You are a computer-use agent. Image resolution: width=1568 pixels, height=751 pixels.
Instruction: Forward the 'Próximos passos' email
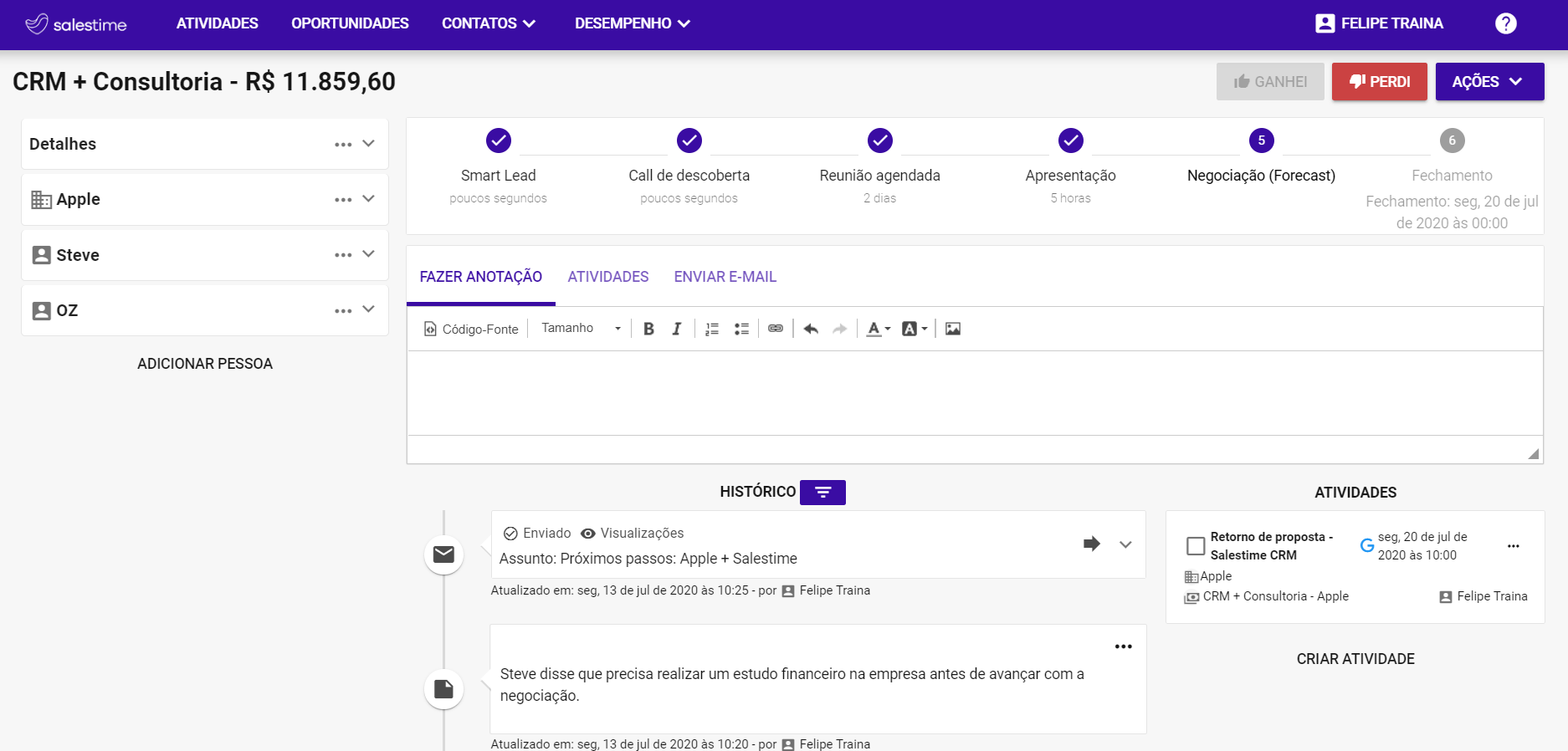pyautogui.click(x=1091, y=544)
